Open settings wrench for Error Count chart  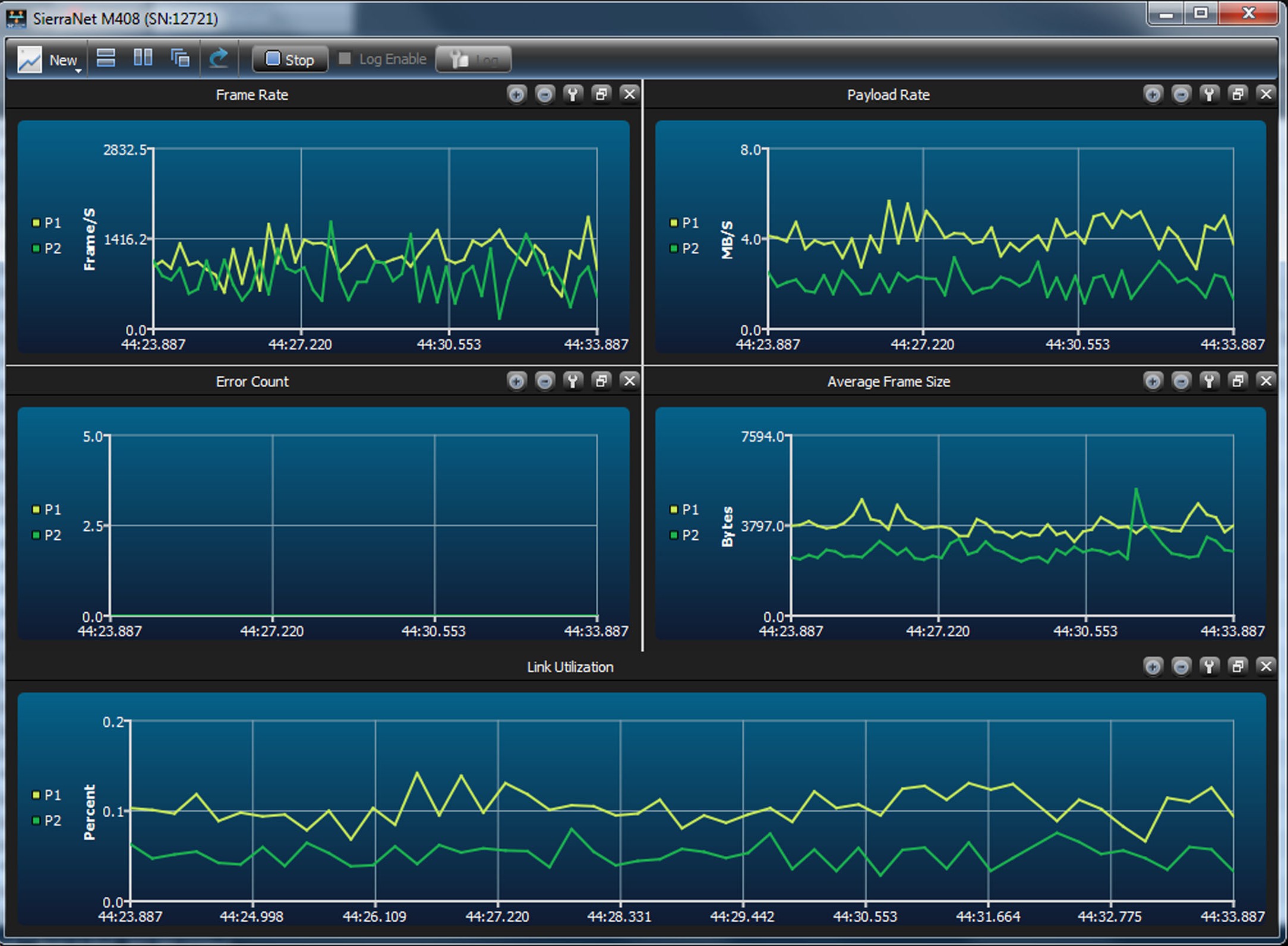click(573, 381)
